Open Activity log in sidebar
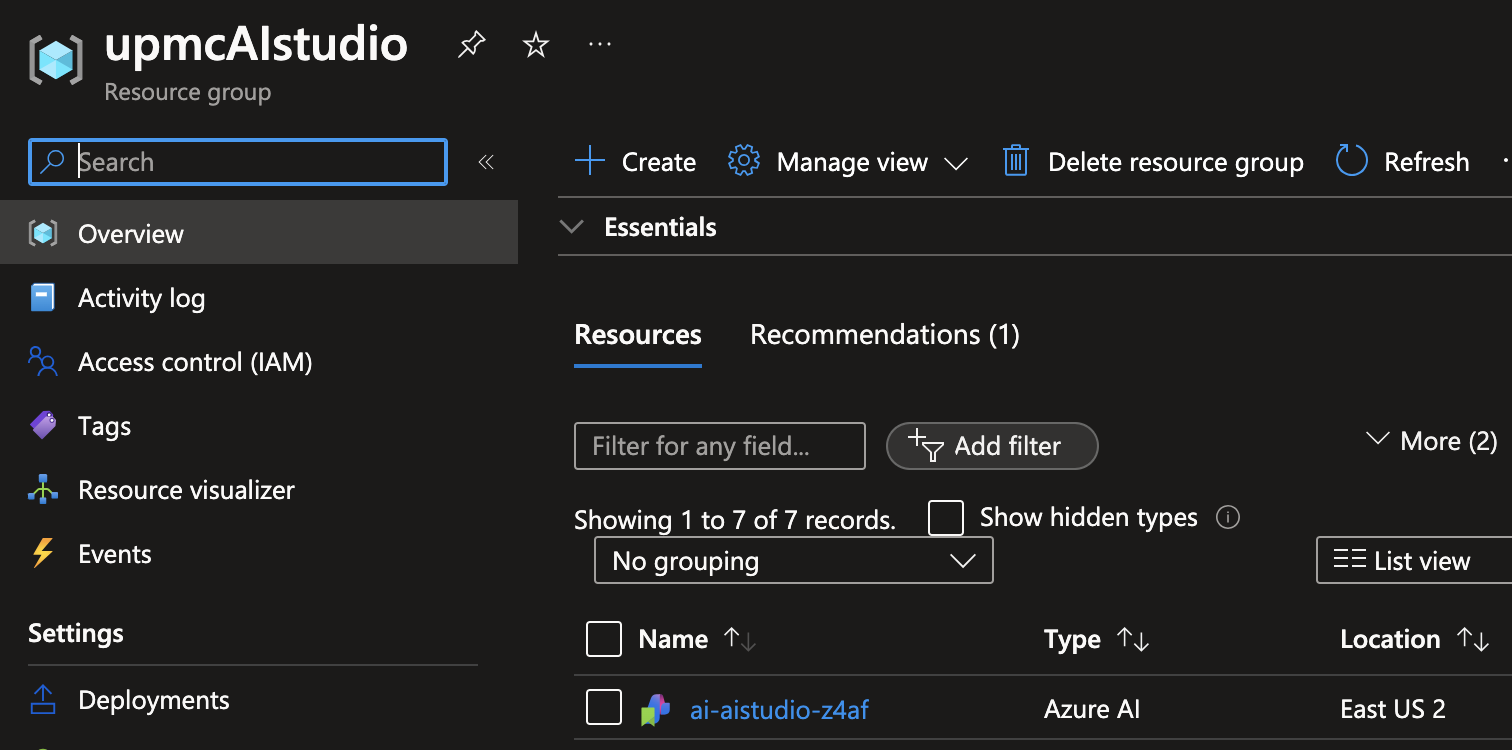 pyautogui.click(x=141, y=298)
